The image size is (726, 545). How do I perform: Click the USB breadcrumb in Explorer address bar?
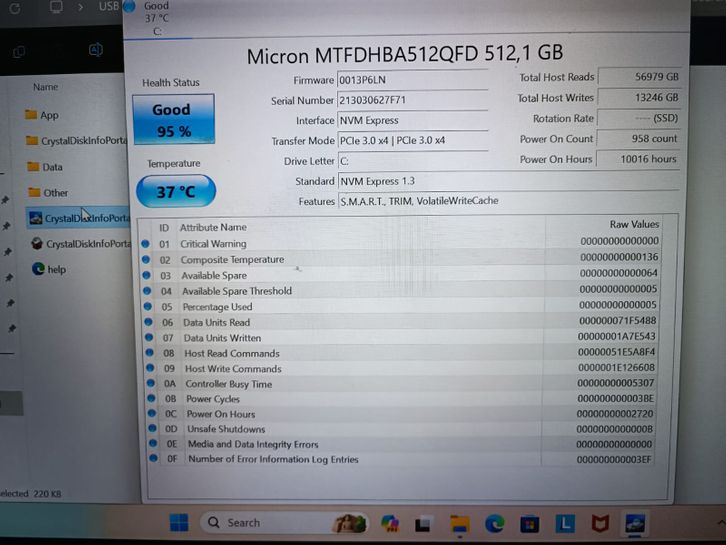point(109,6)
